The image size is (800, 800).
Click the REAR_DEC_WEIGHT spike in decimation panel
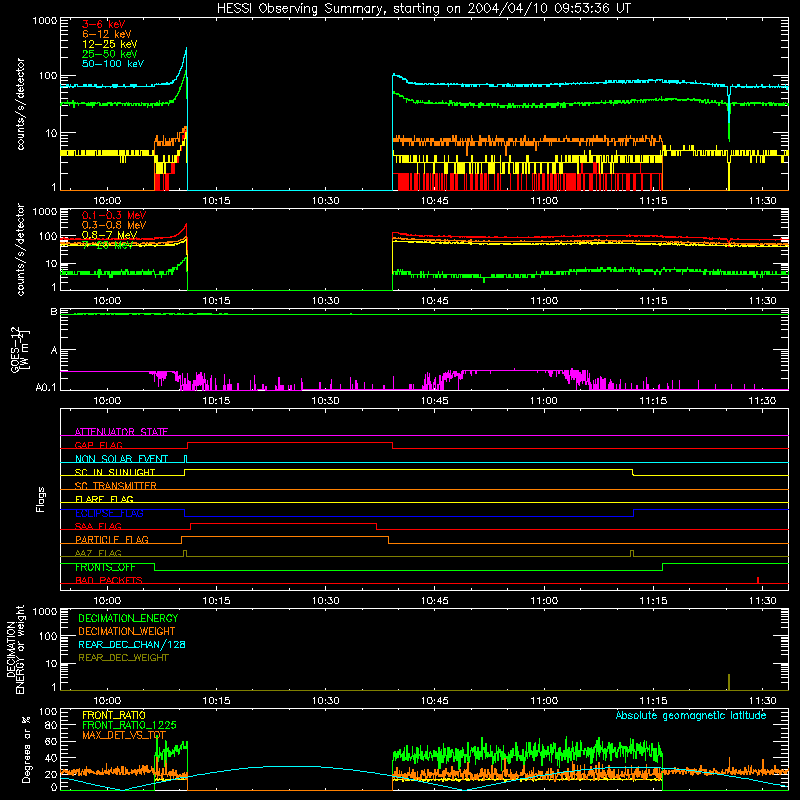point(729,682)
